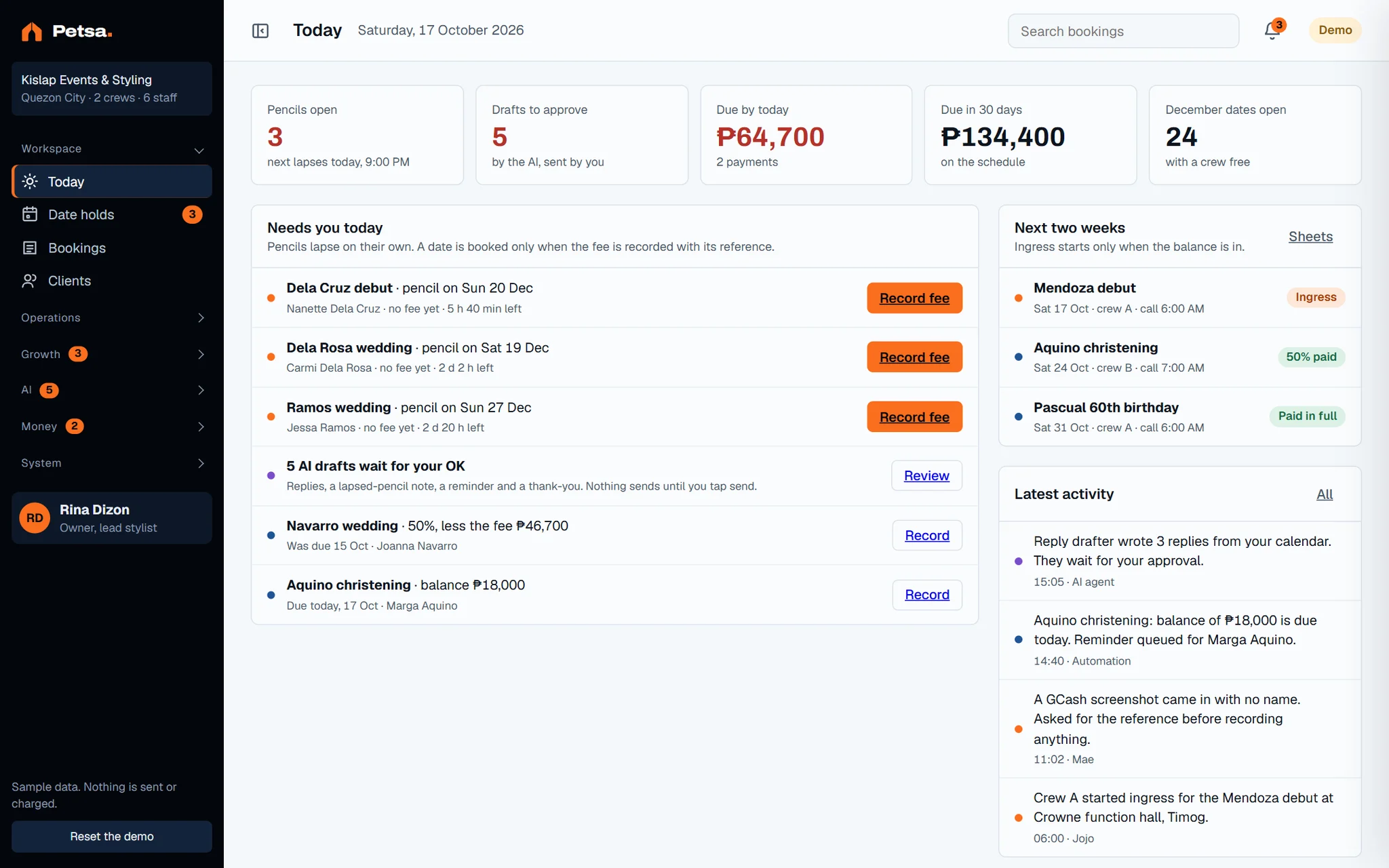Expand the Growth section chevron
Image resolution: width=1389 pixels, height=868 pixels.
click(201, 354)
